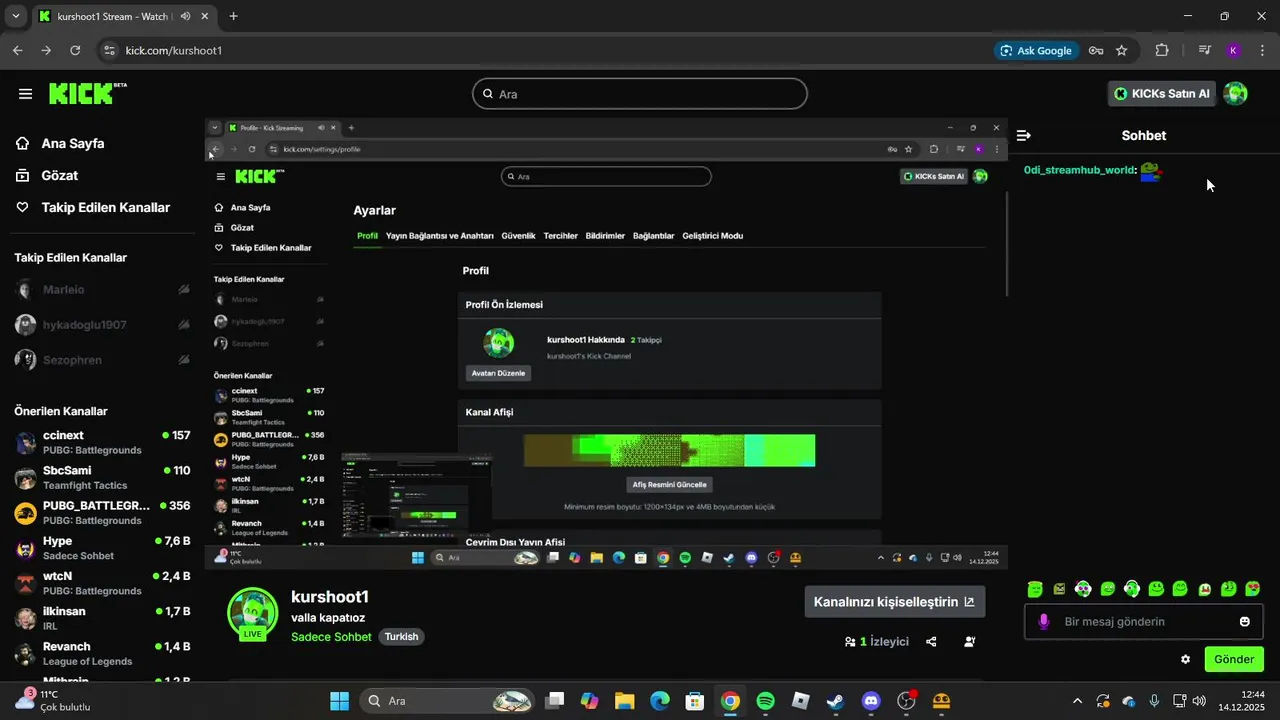The image size is (1280, 720).
Task: Click crossed-out icon beside Sezophren
Action: coord(184,360)
